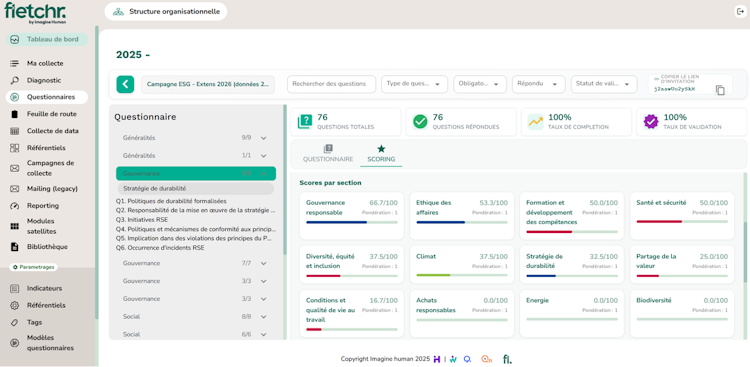The height and width of the screenshot is (367, 750).
Task: Click the Taux de completion chart icon
Action: pos(536,122)
